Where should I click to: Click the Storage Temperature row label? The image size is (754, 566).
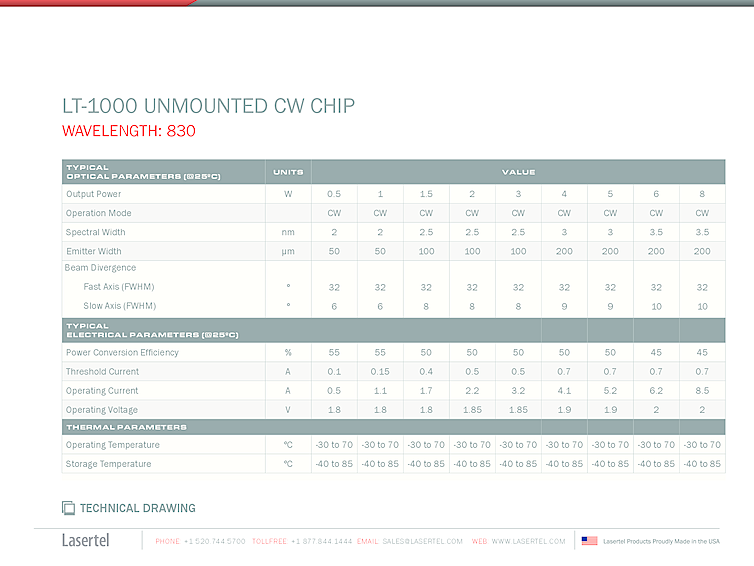coord(108,464)
